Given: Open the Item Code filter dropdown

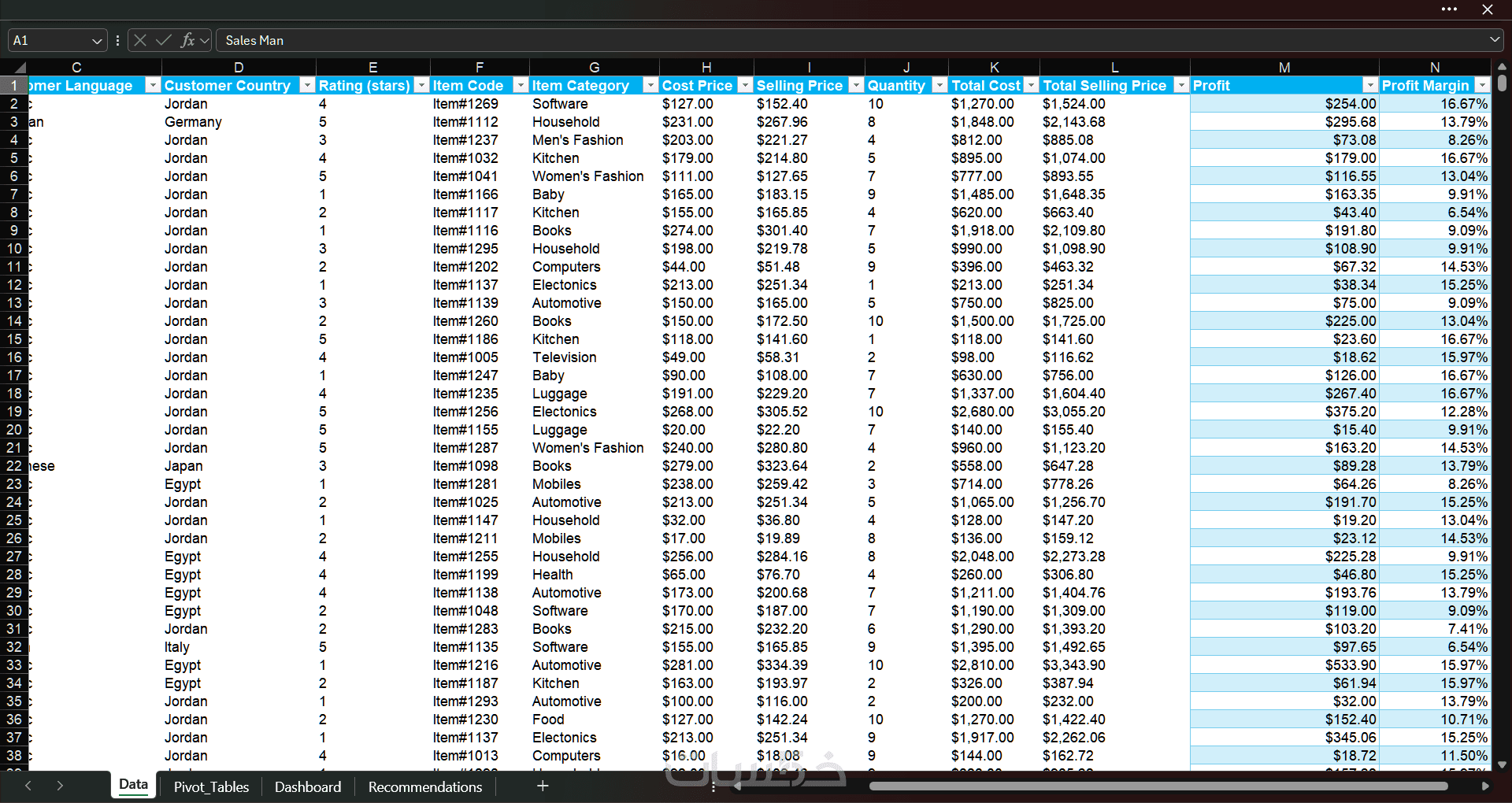Looking at the screenshot, I should [x=520, y=85].
